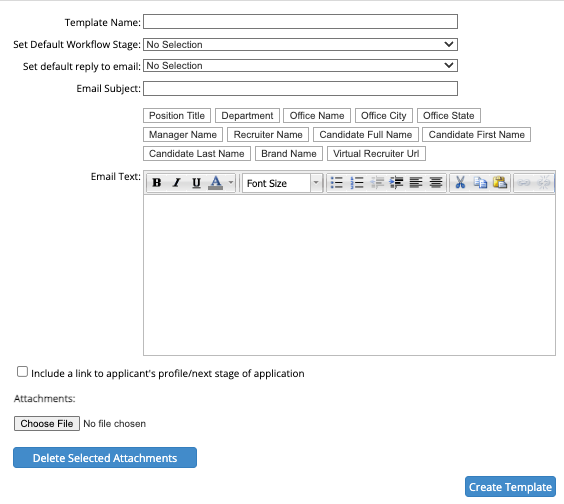Align text left in editor
This screenshot has height=504, width=564.
click(x=416, y=183)
